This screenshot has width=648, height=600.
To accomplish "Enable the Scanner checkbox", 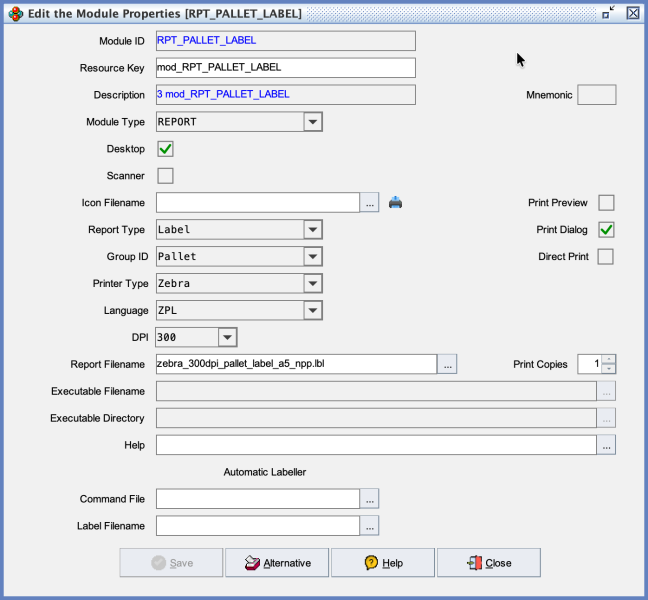I will tap(165, 176).
